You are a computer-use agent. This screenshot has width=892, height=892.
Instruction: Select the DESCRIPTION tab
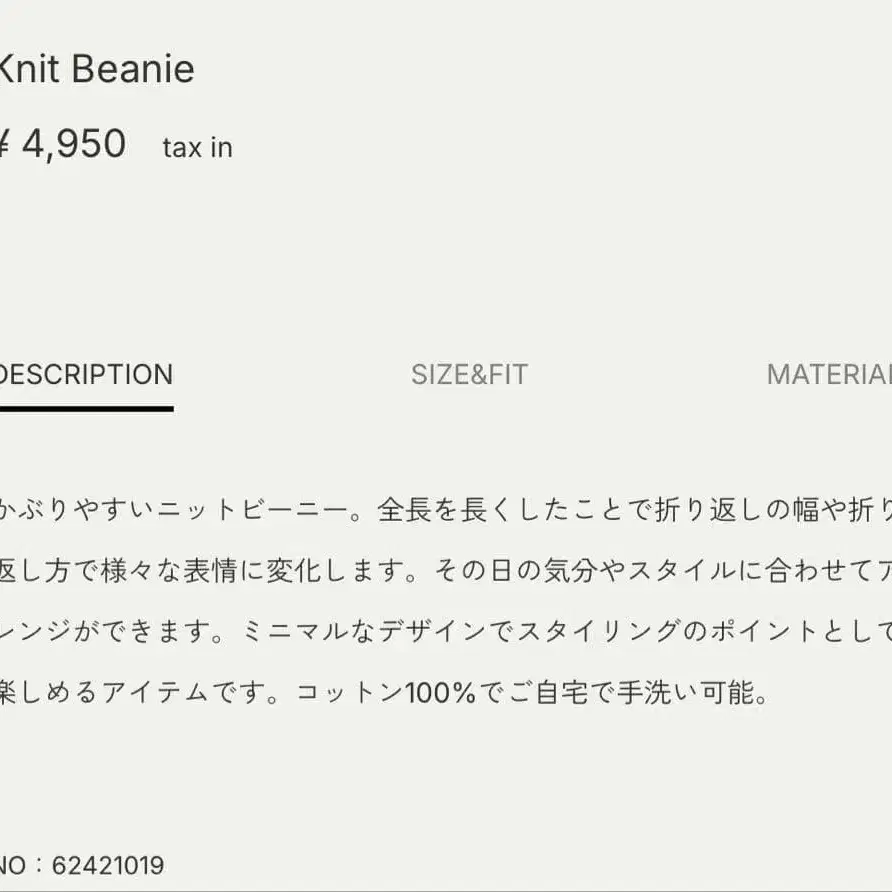pos(86,375)
